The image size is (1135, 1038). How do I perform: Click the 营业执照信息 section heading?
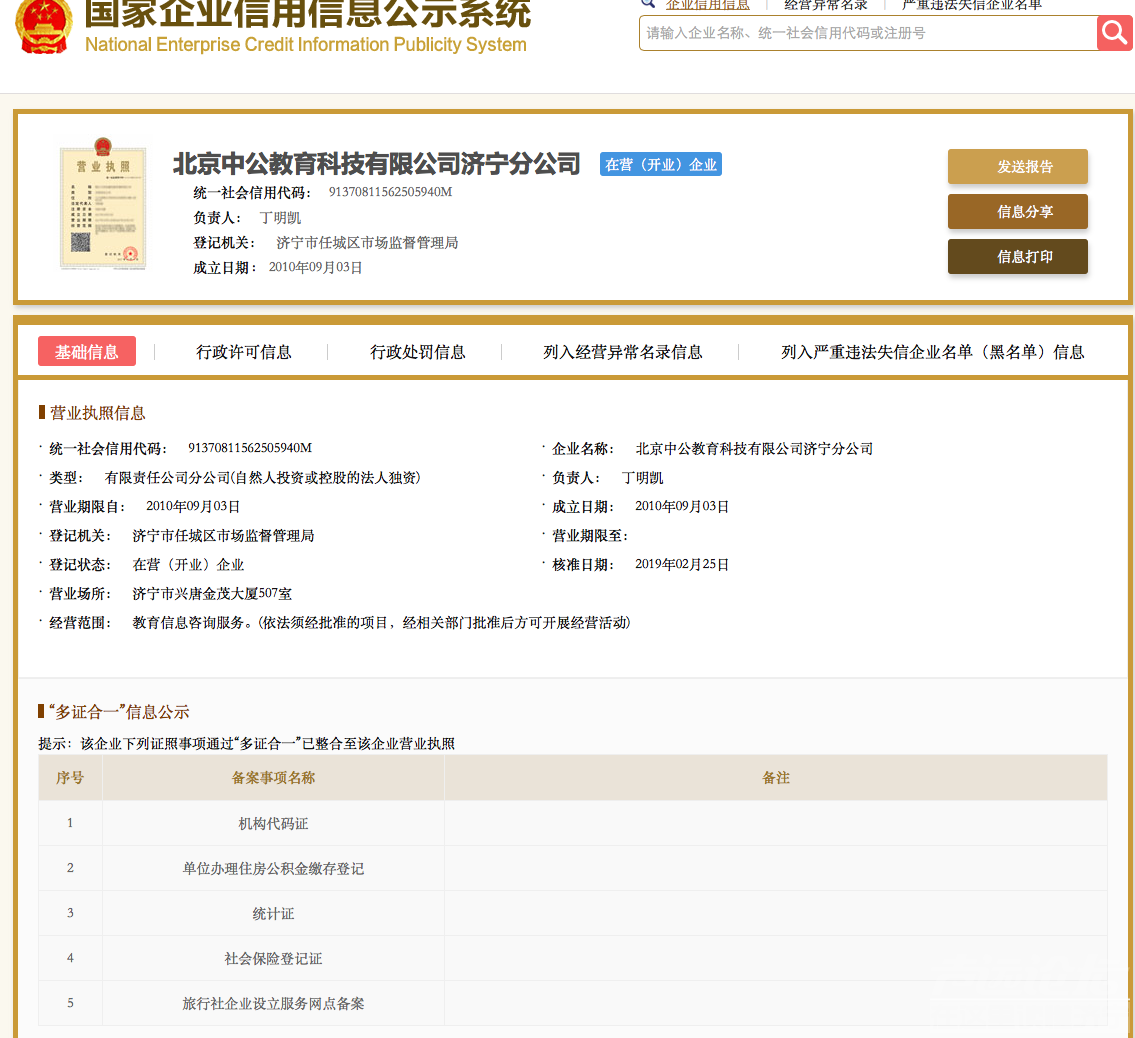pos(97,413)
